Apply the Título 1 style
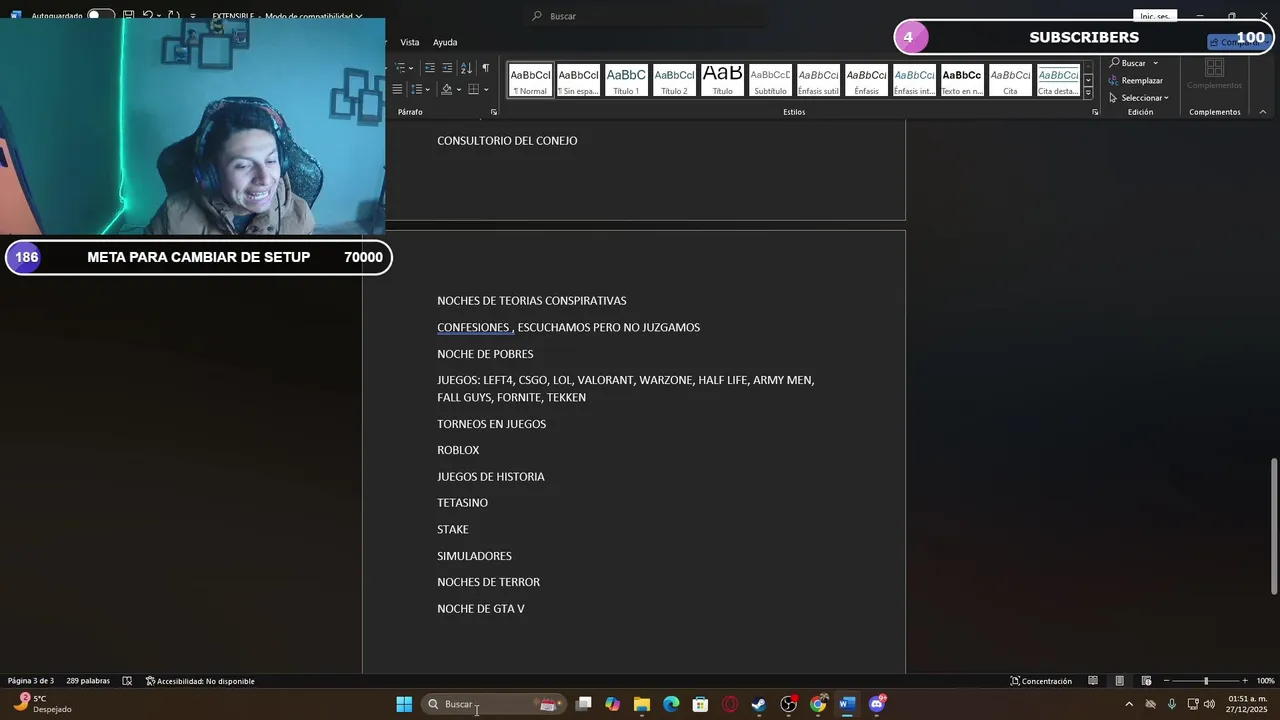 [x=626, y=80]
